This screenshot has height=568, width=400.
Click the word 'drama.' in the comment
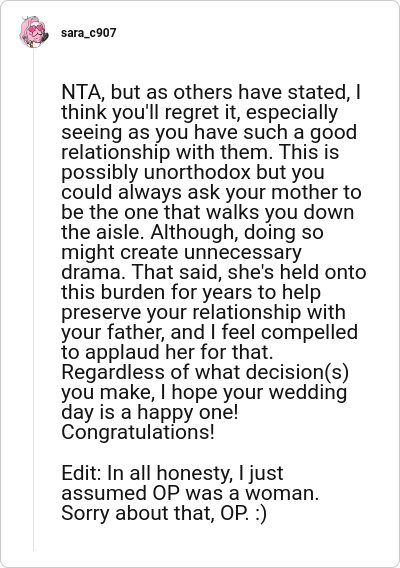[93, 272]
